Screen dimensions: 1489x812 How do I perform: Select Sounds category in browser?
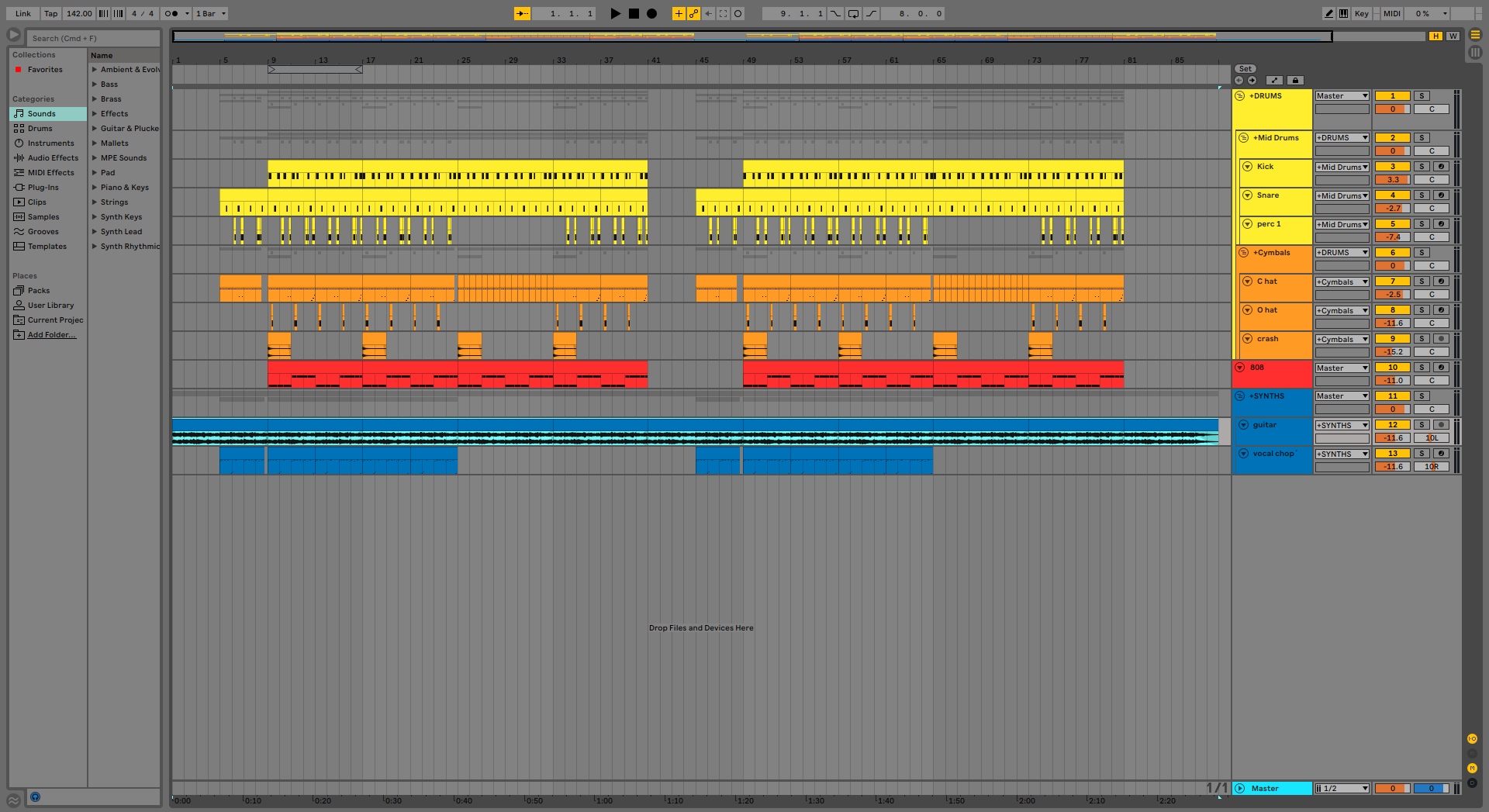click(x=48, y=114)
